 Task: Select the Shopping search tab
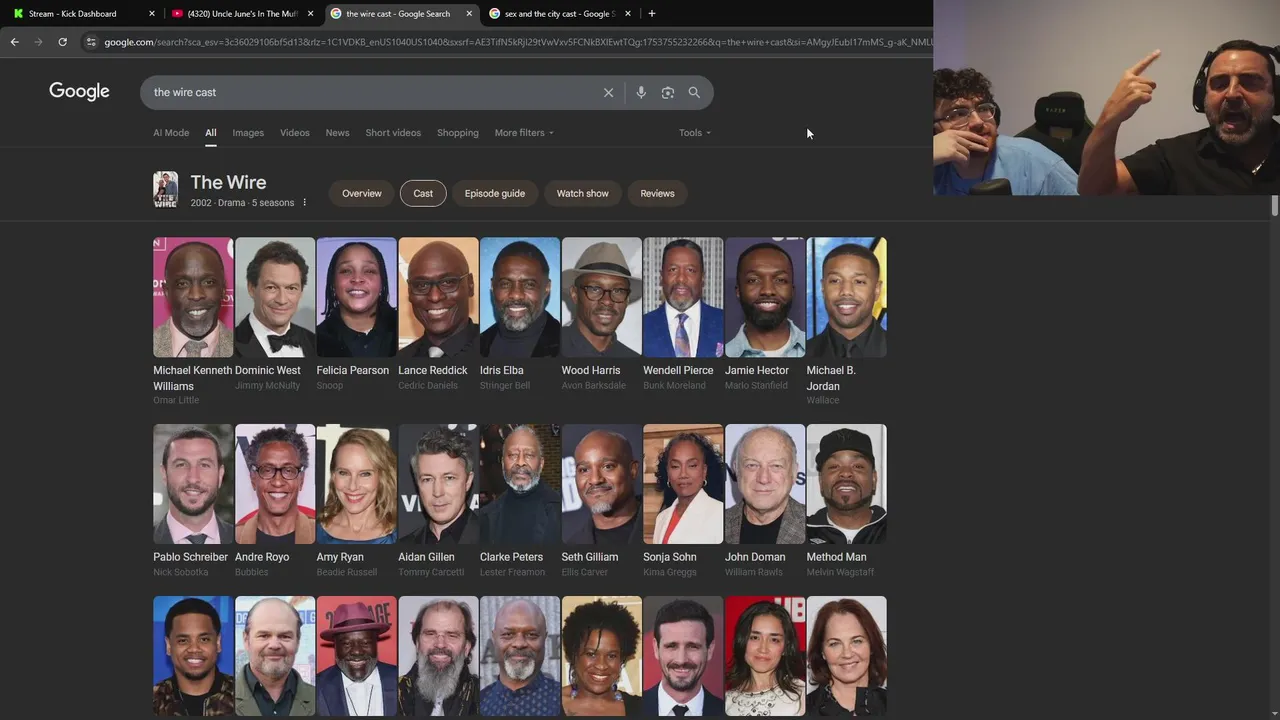coord(458,133)
